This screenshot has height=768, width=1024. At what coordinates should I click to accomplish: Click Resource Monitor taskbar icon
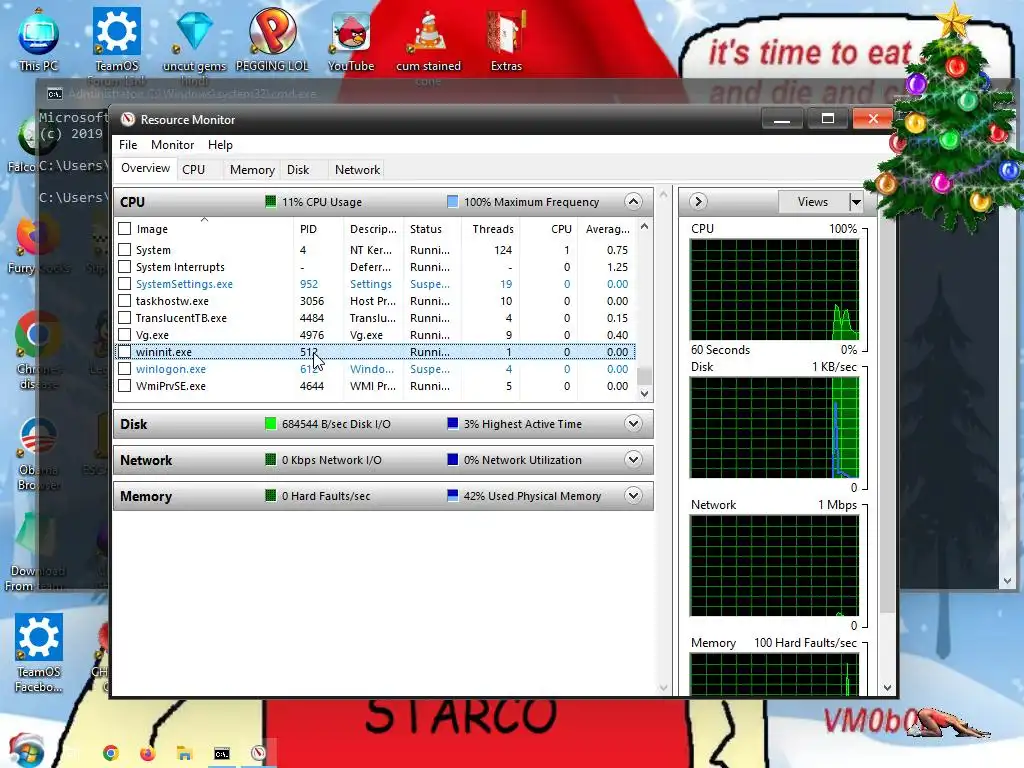point(259,754)
